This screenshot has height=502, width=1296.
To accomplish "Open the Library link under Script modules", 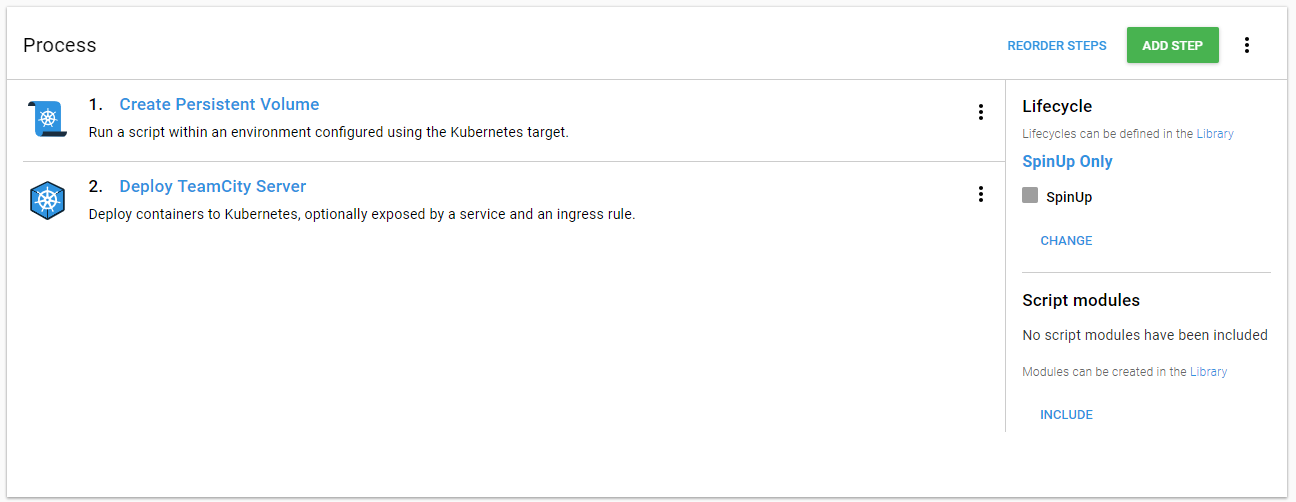I will [x=1208, y=372].
